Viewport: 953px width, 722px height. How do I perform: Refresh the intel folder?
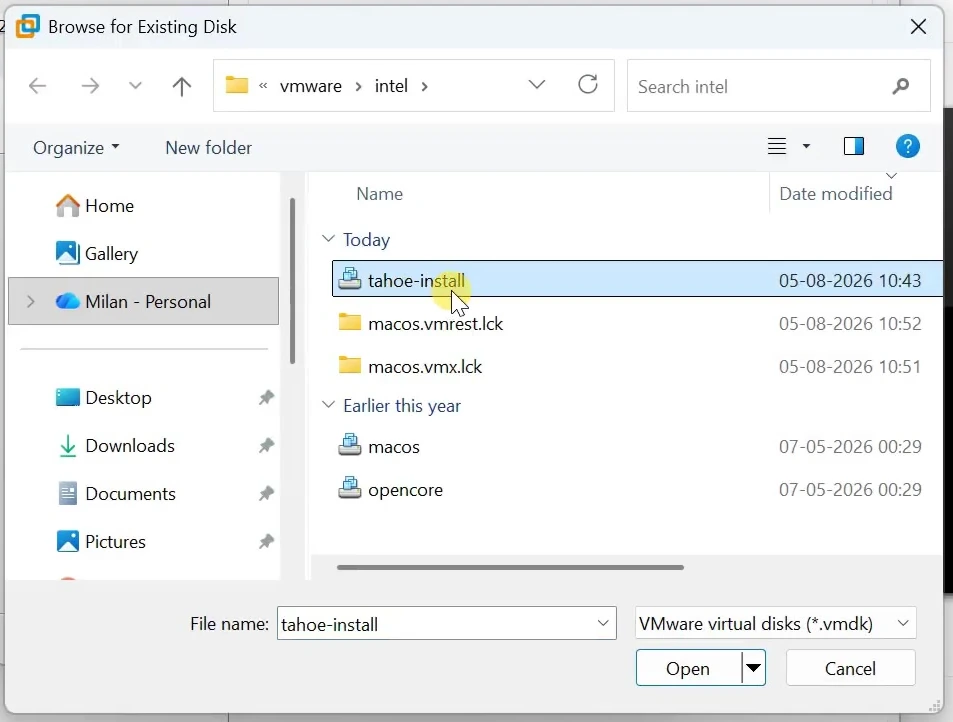click(588, 84)
